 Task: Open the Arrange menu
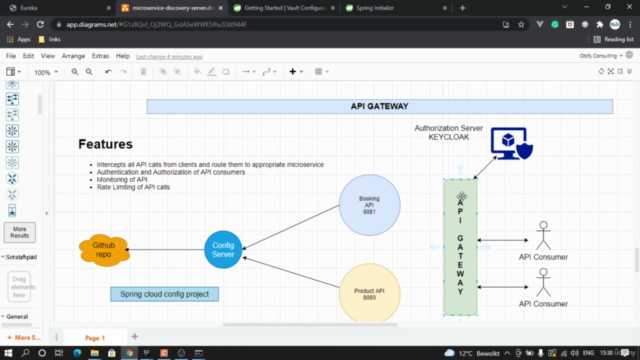tap(73, 56)
